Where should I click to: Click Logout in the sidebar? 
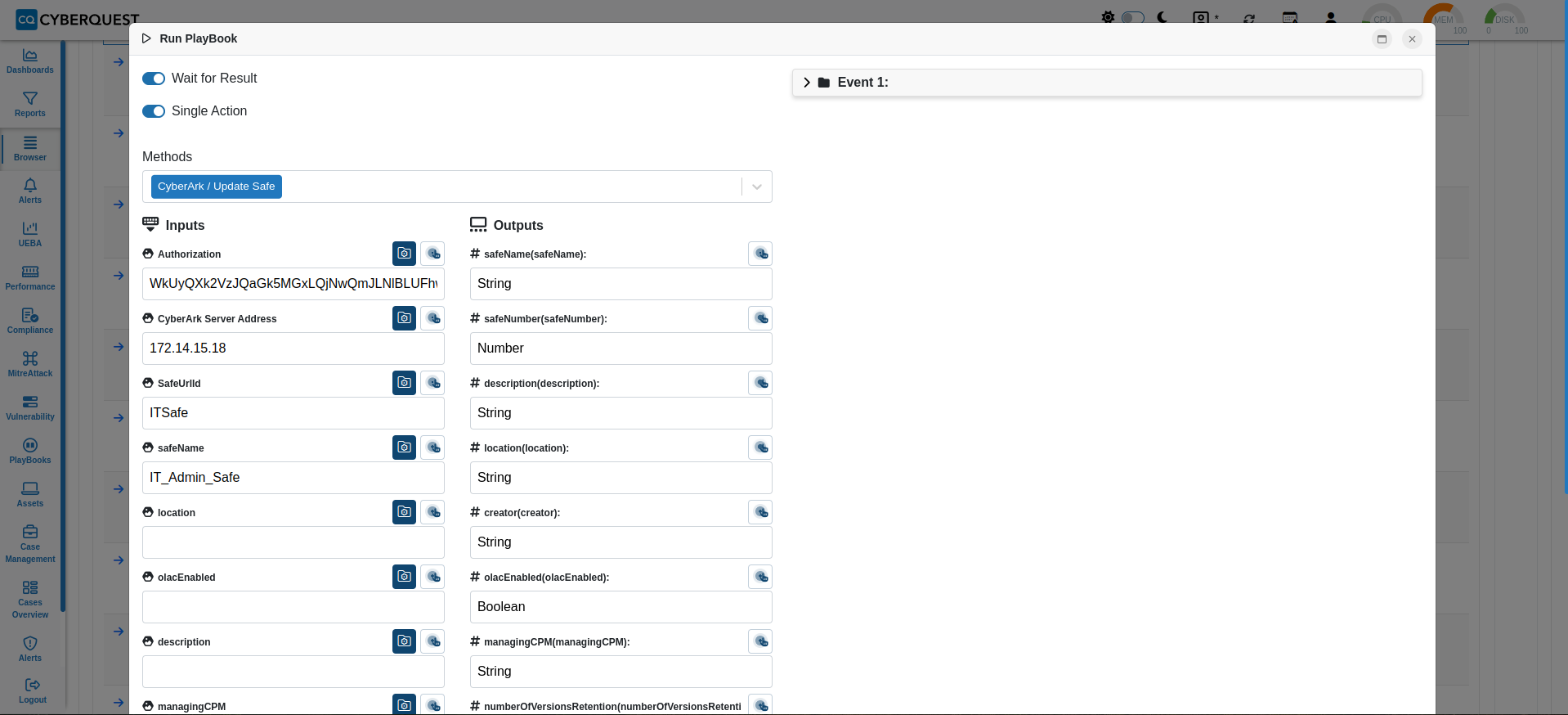[x=33, y=692]
